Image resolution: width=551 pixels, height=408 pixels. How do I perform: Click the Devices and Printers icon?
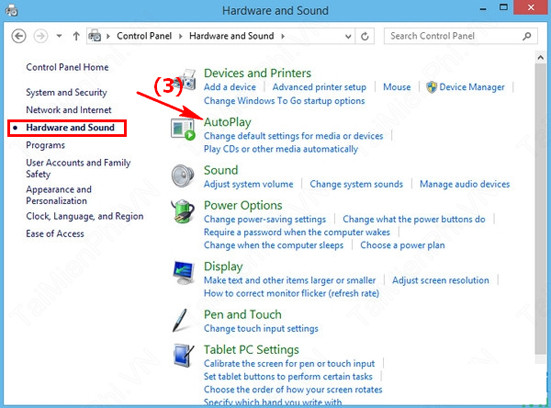click(184, 80)
